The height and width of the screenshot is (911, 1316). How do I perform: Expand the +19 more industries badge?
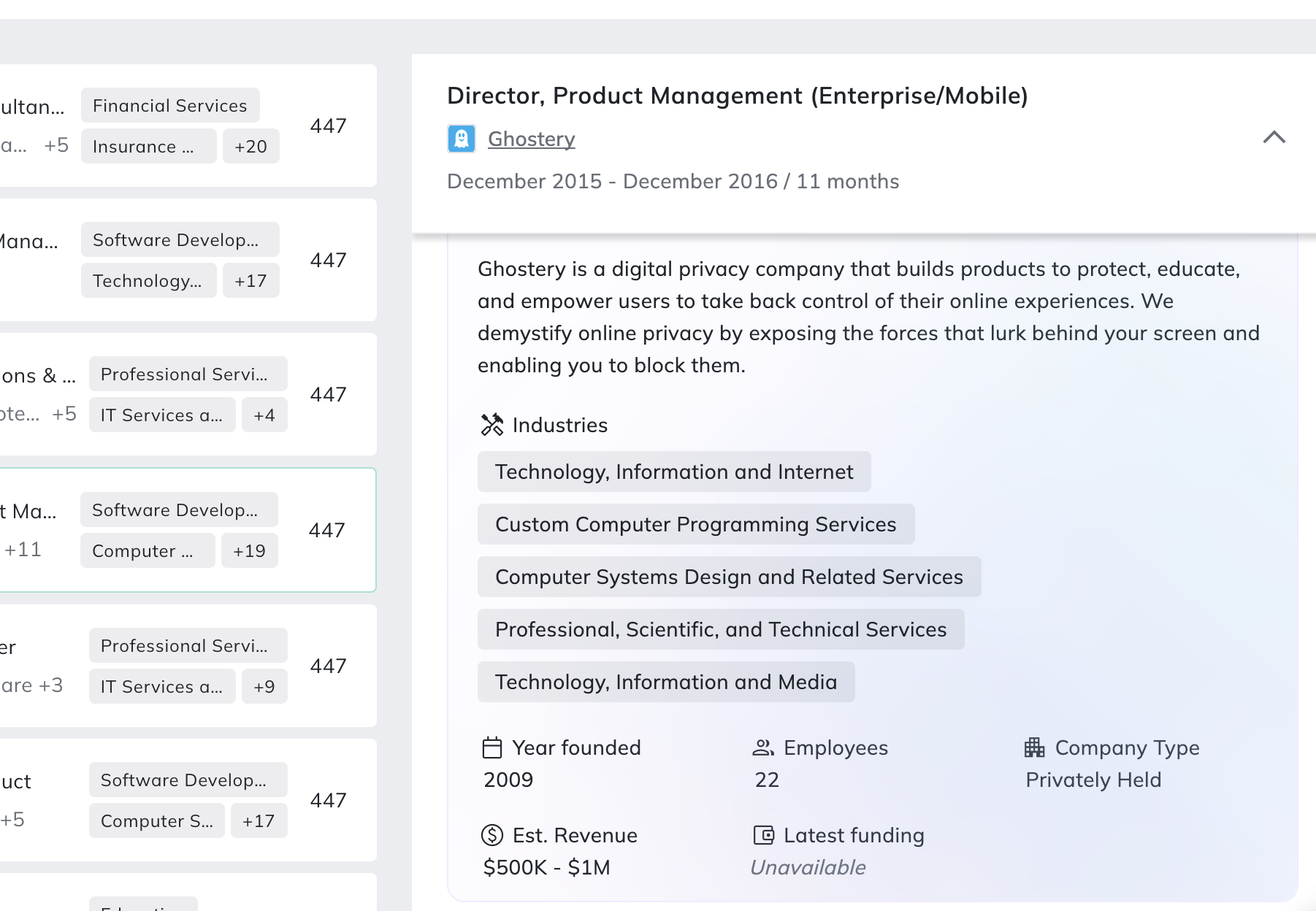pyautogui.click(x=249, y=550)
